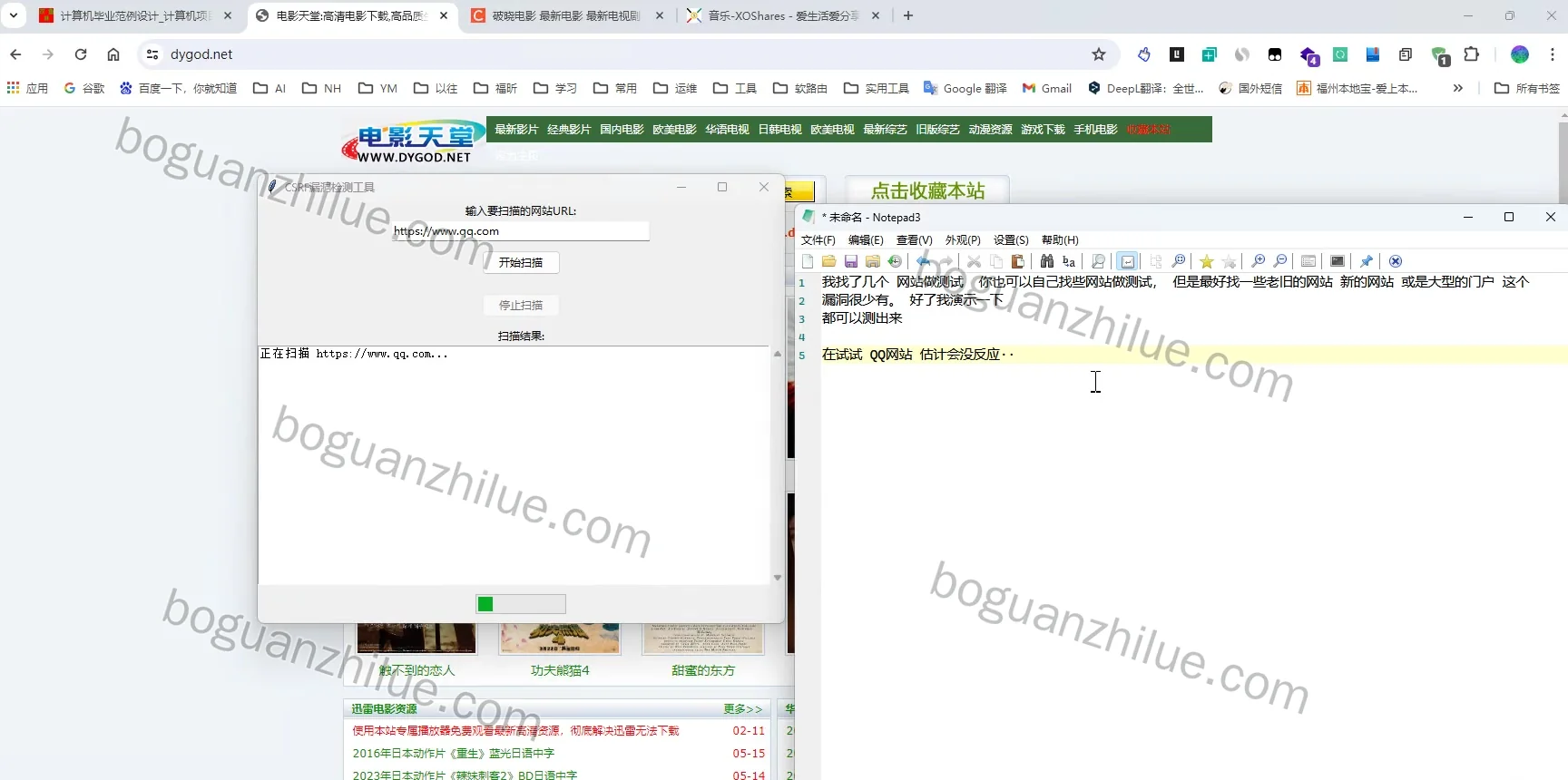Open the Chrome Extensions puzzle icon

point(1472,54)
